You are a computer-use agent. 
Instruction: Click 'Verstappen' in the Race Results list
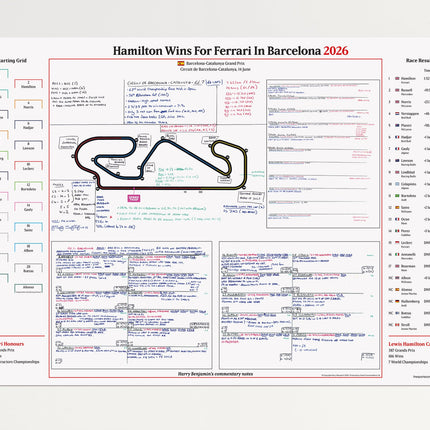pos(410,114)
